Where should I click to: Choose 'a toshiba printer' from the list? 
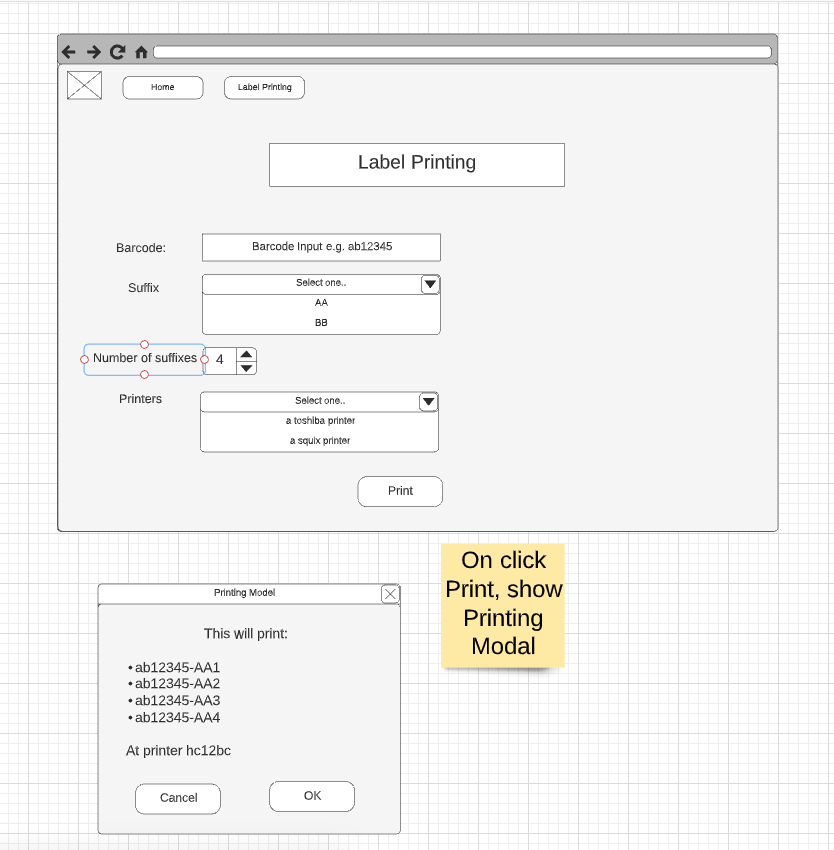click(320, 421)
